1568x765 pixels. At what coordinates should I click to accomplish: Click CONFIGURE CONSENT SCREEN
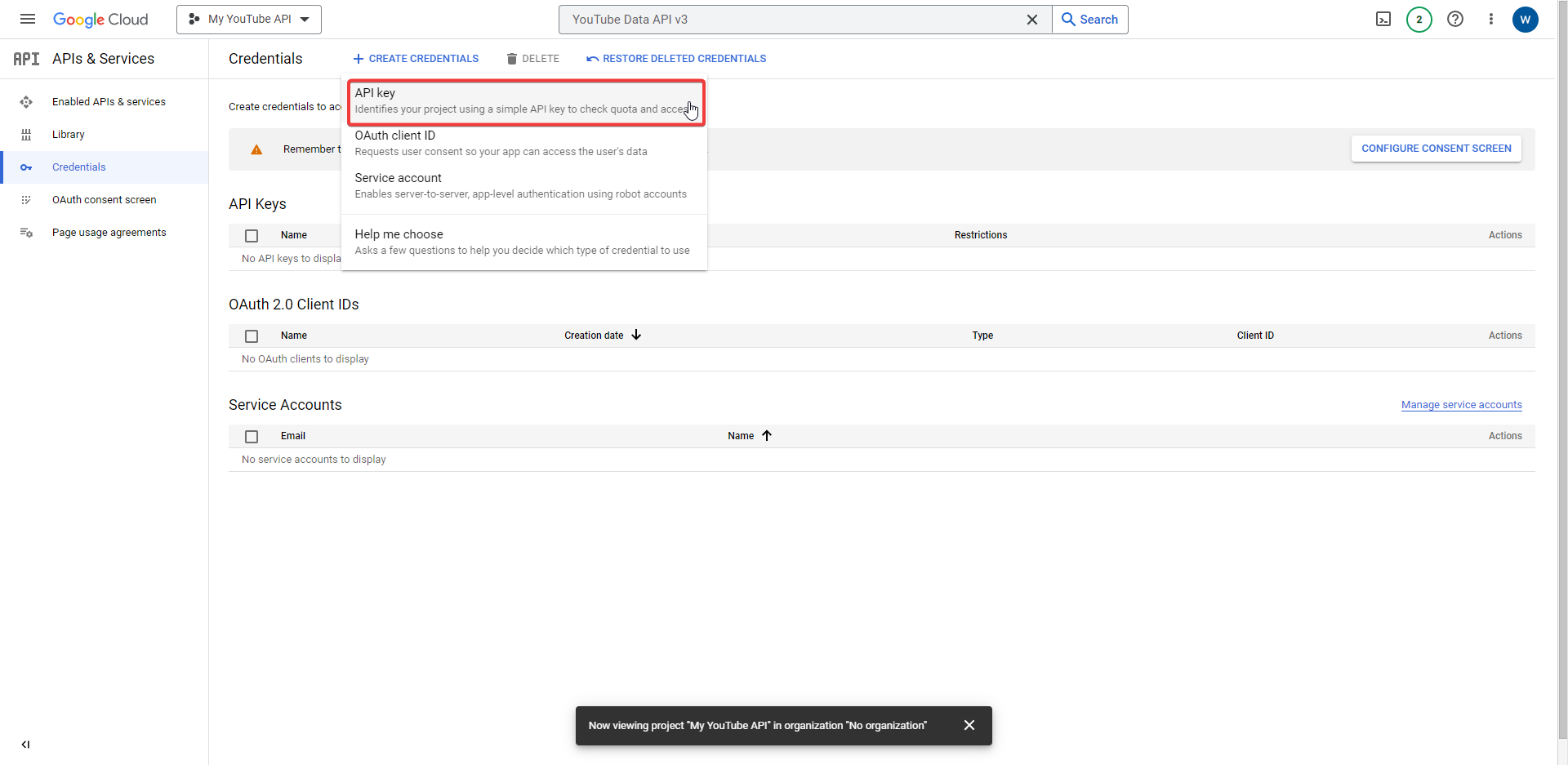tap(1436, 148)
